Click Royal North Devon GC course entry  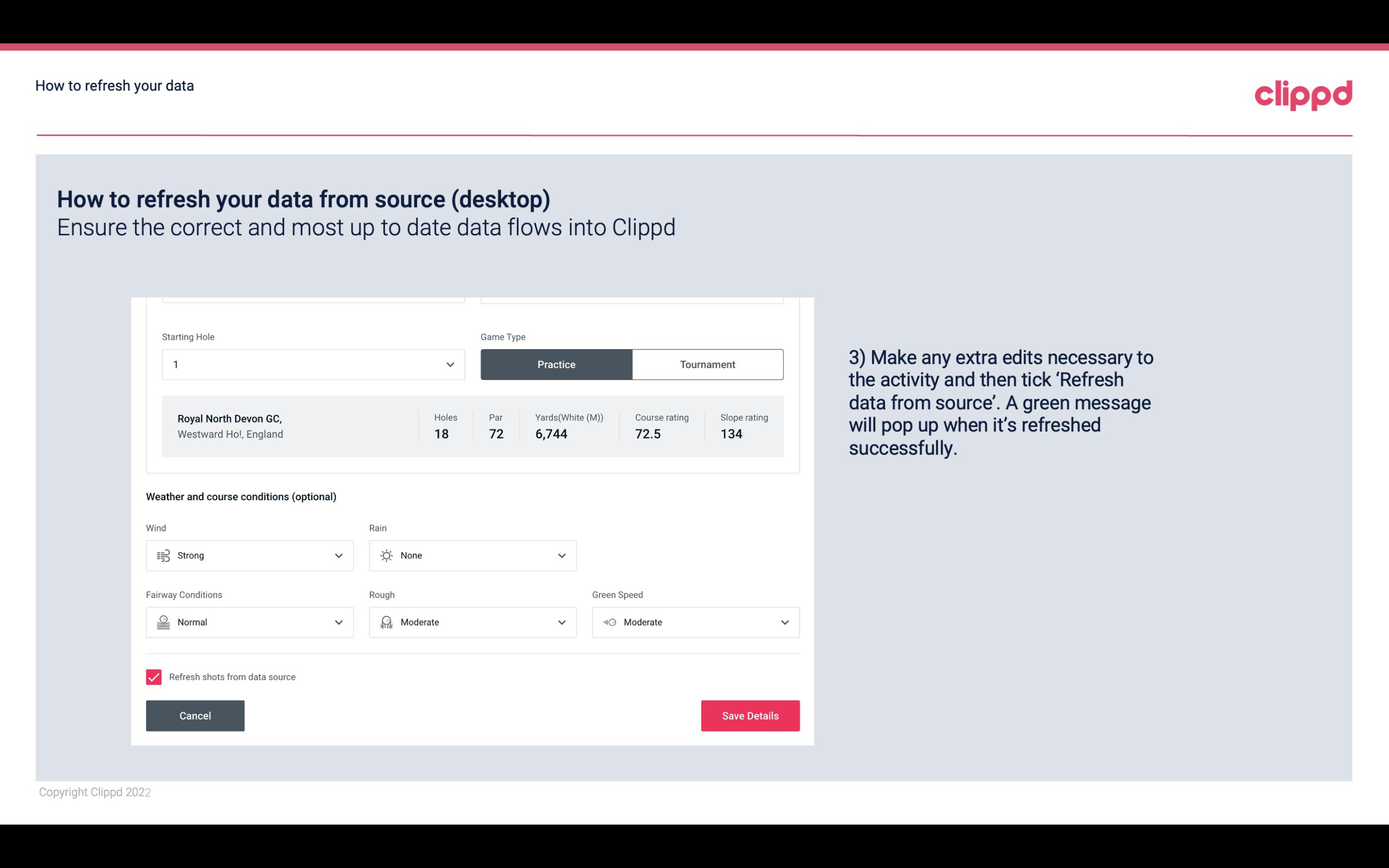click(x=472, y=425)
